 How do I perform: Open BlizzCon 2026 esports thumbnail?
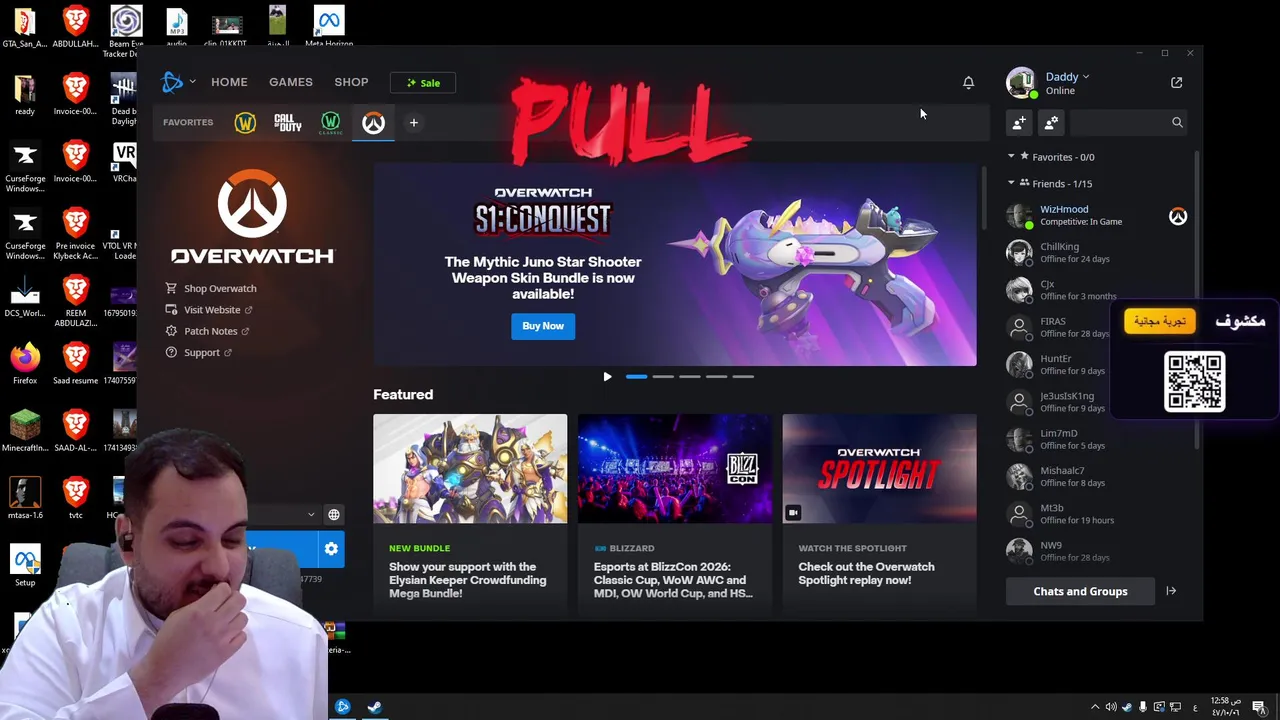click(675, 468)
